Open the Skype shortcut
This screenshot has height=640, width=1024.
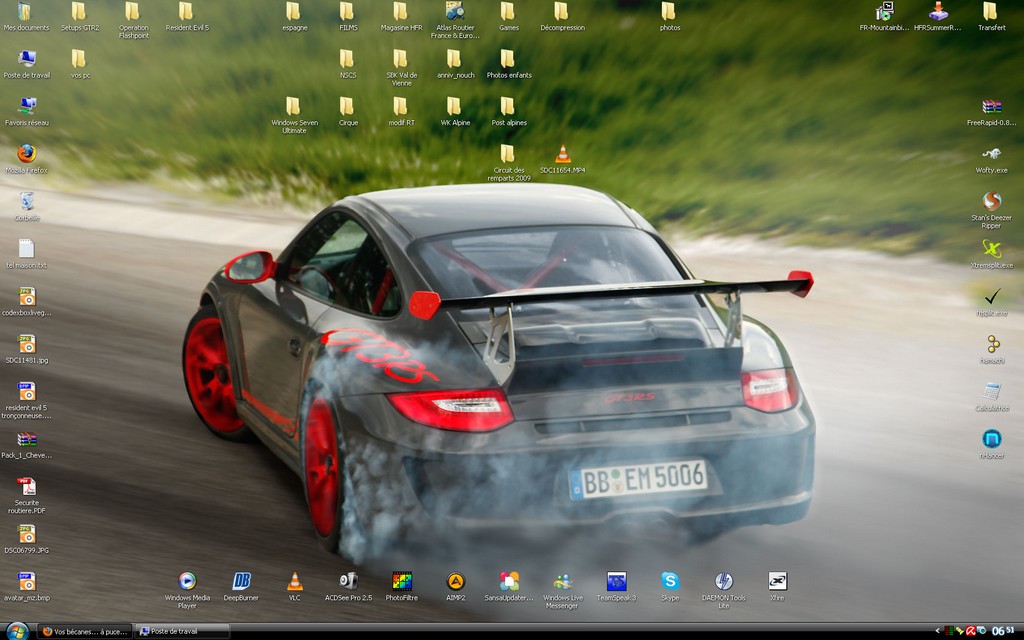pyautogui.click(x=670, y=581)
